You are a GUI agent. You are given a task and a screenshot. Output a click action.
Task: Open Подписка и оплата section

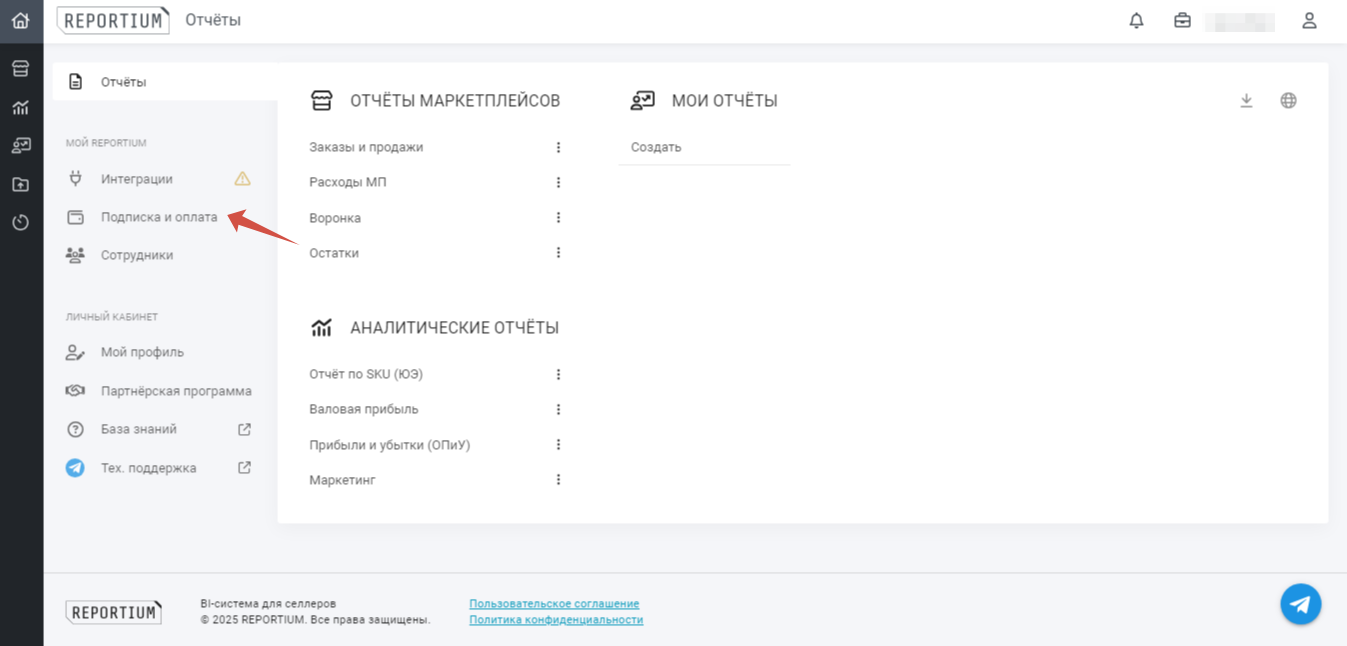click(x=158, y=217)
